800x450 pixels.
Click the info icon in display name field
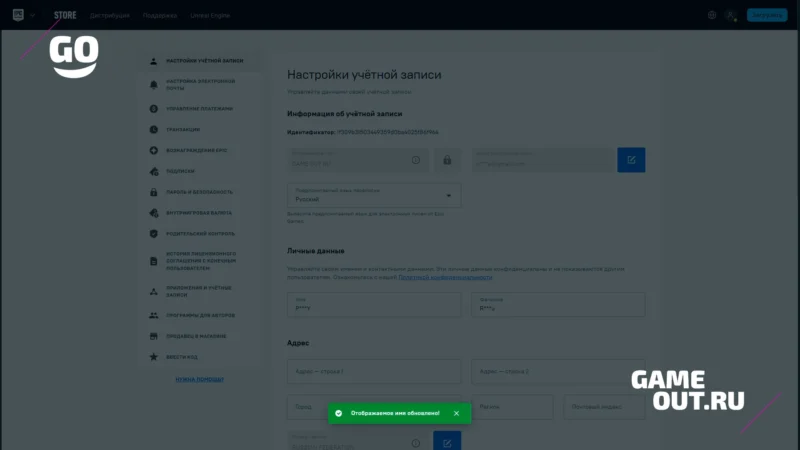pos(416,160)
